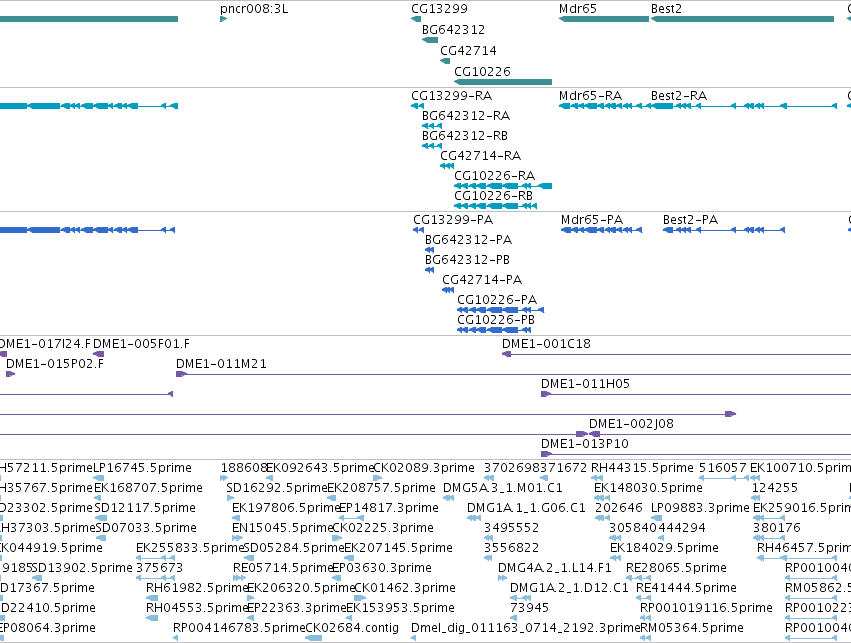
Task: Click the 3495552 EST label
Action: pos(511,528)
